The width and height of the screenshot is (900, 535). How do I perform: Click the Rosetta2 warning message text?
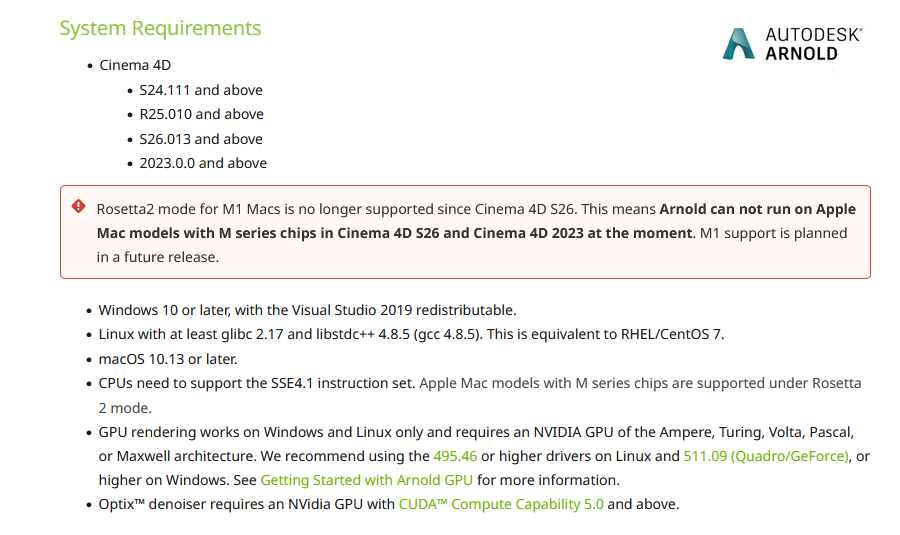pos(476,233)
